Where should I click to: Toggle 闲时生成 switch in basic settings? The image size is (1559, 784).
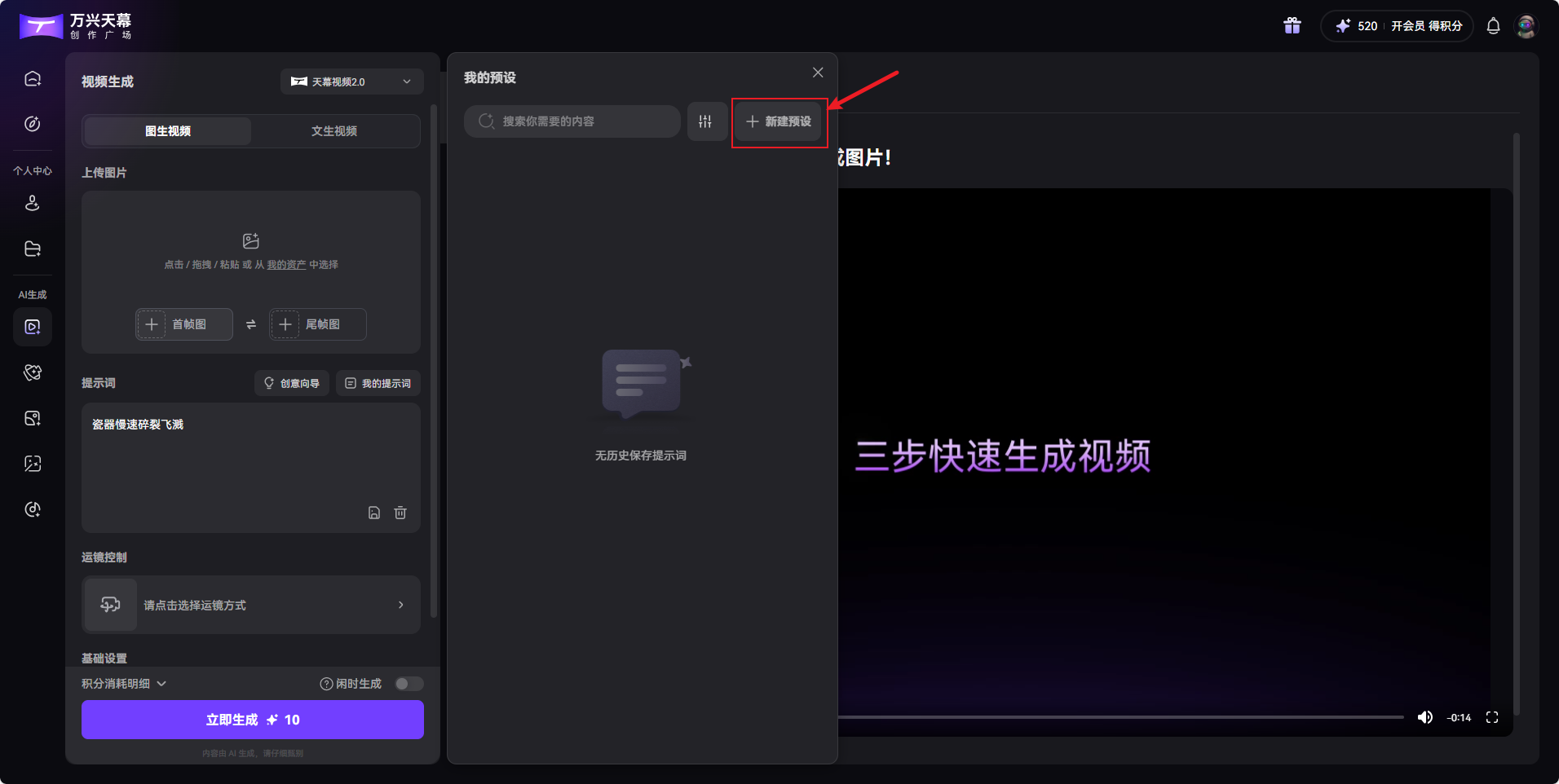point(409,683)
